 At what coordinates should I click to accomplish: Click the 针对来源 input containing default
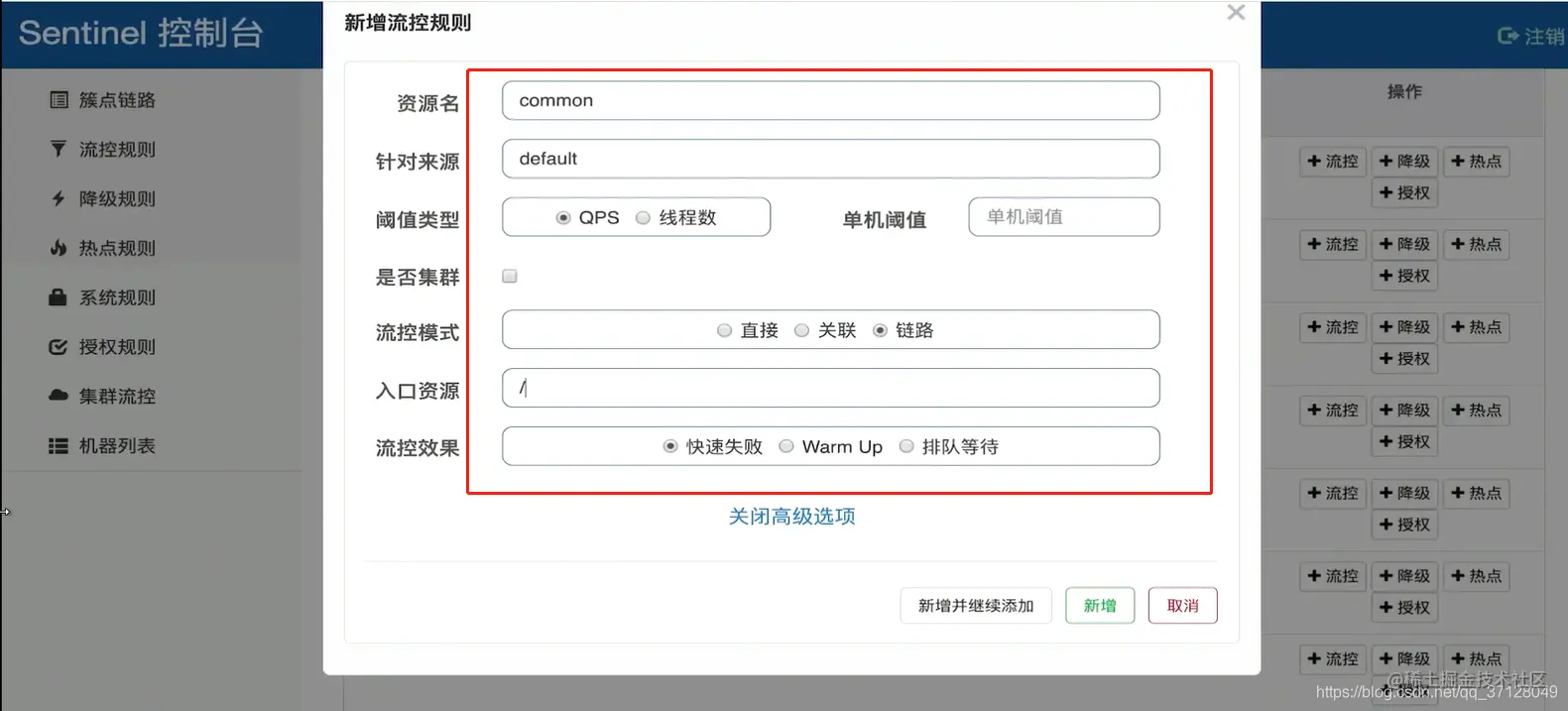point(831,159)
